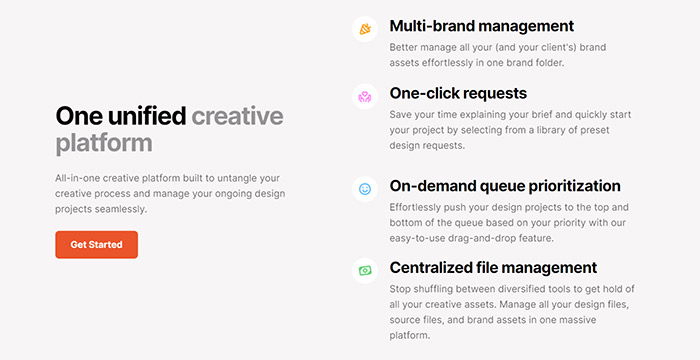The width and height of the screenshot is (700, 360).
Task: Select the One-click requests heading
Action: [x=458, y=93]
